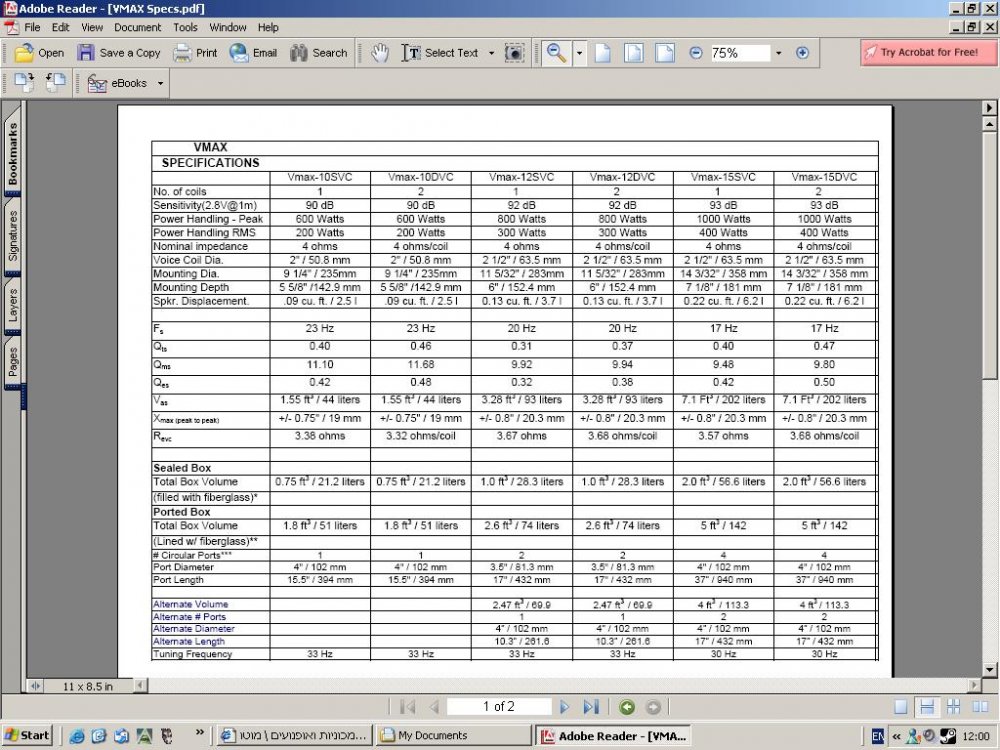Open the Help menu
The width and height of the screenshot is (1000, 750).
pyautogui.click(x=268, y=27)
